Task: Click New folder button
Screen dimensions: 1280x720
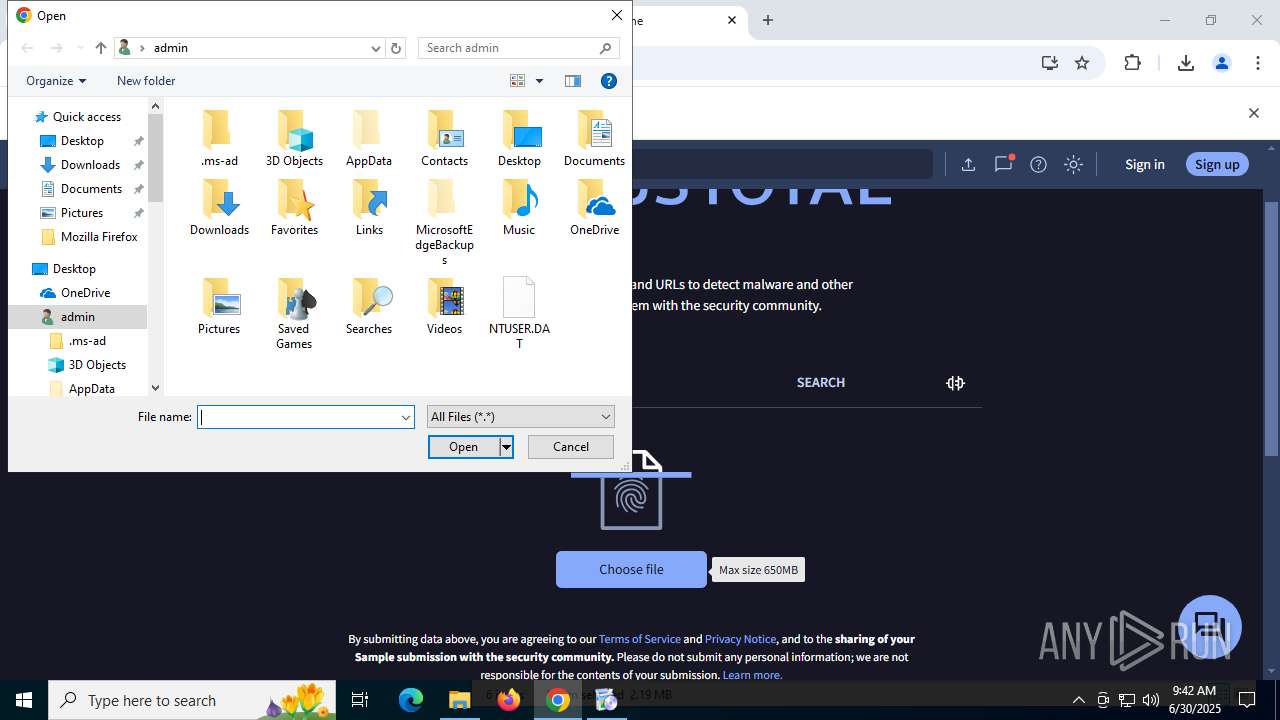Action: [x=146, y=81]
